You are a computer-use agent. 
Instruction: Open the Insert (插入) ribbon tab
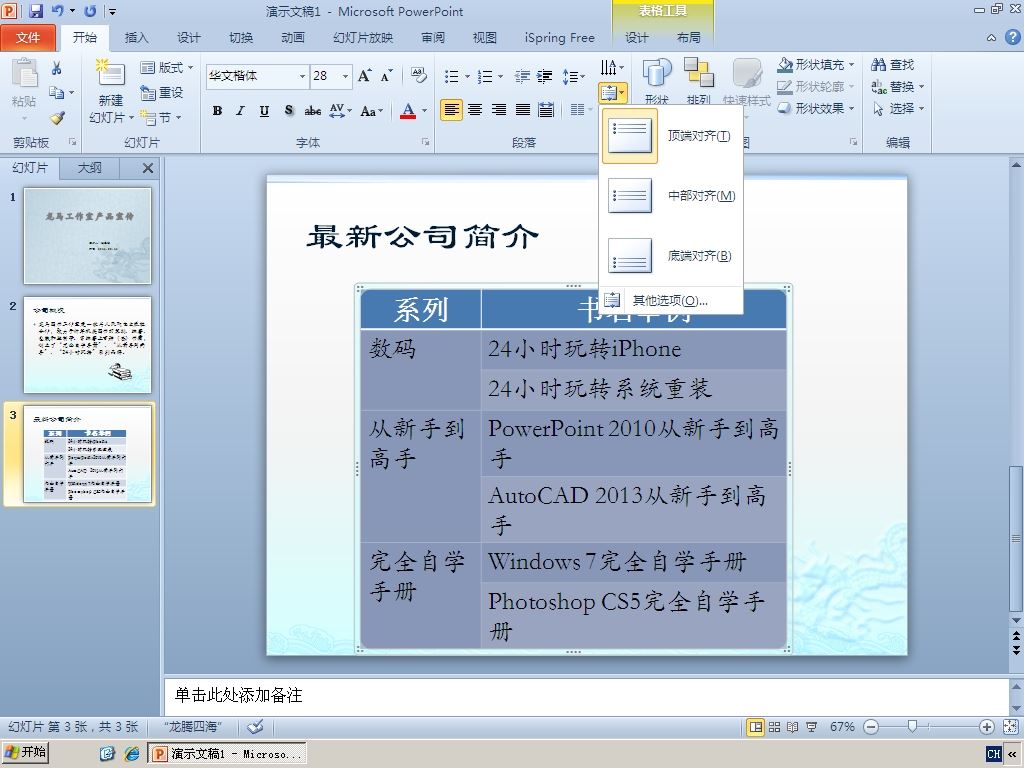click(136, 38)
